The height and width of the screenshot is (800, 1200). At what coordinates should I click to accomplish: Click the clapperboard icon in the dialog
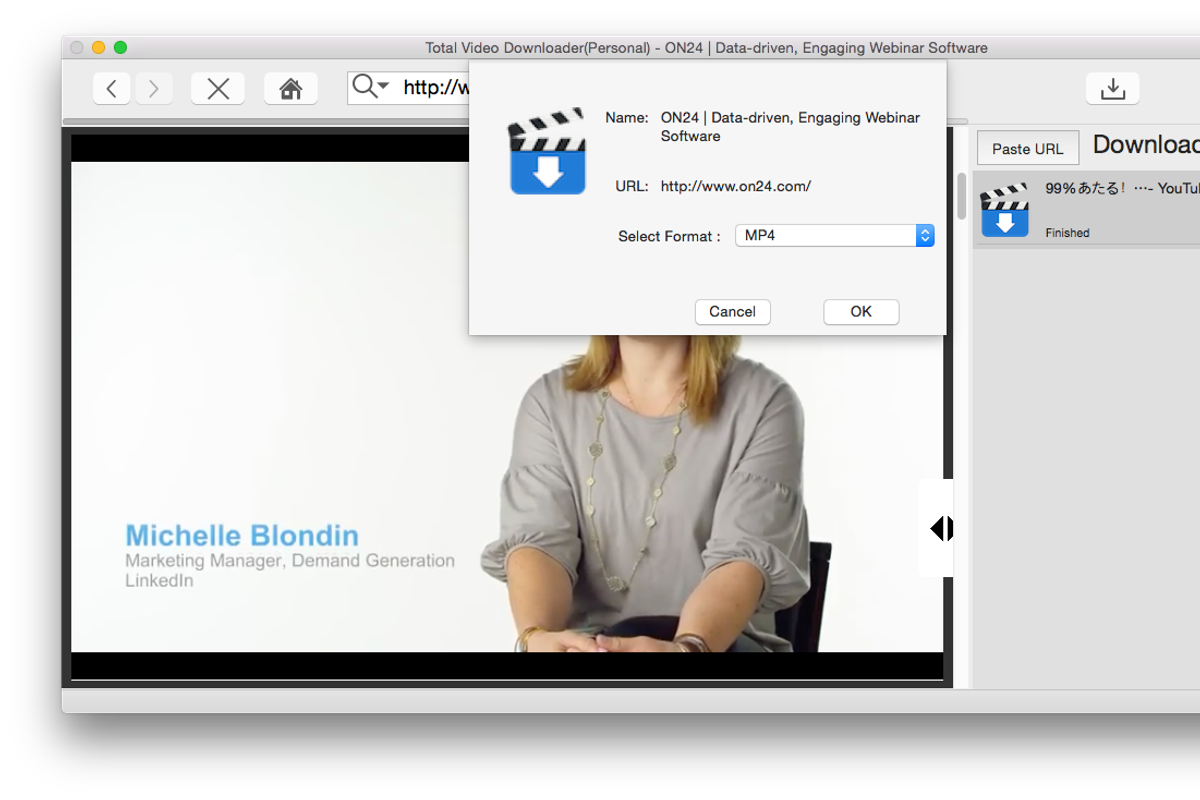547,151
